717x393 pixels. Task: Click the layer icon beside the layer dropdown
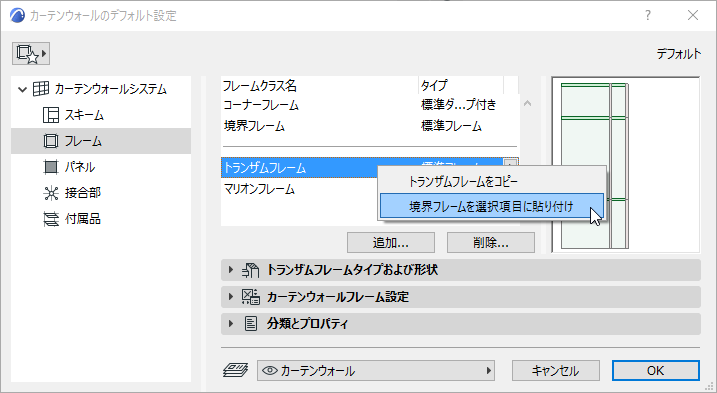(x=235, y=370)
